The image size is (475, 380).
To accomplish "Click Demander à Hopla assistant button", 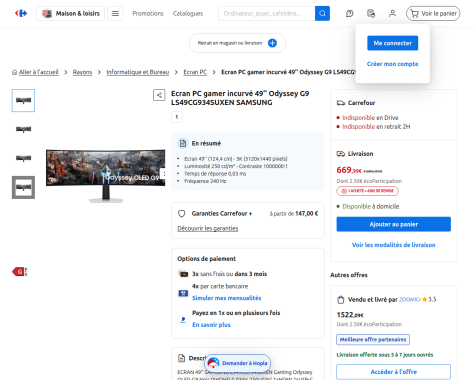I will [238, 363].
